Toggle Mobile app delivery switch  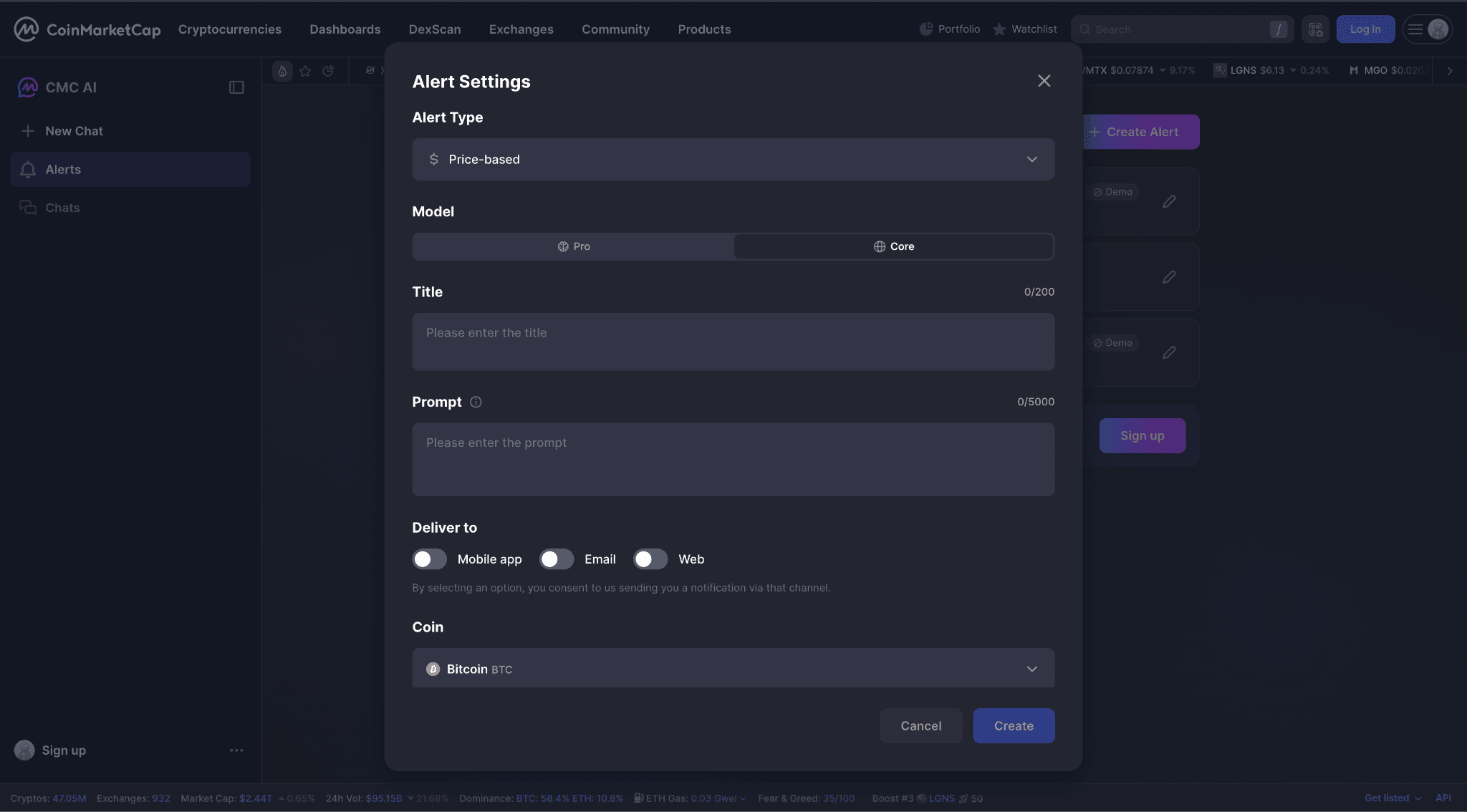tap(429, 559)
